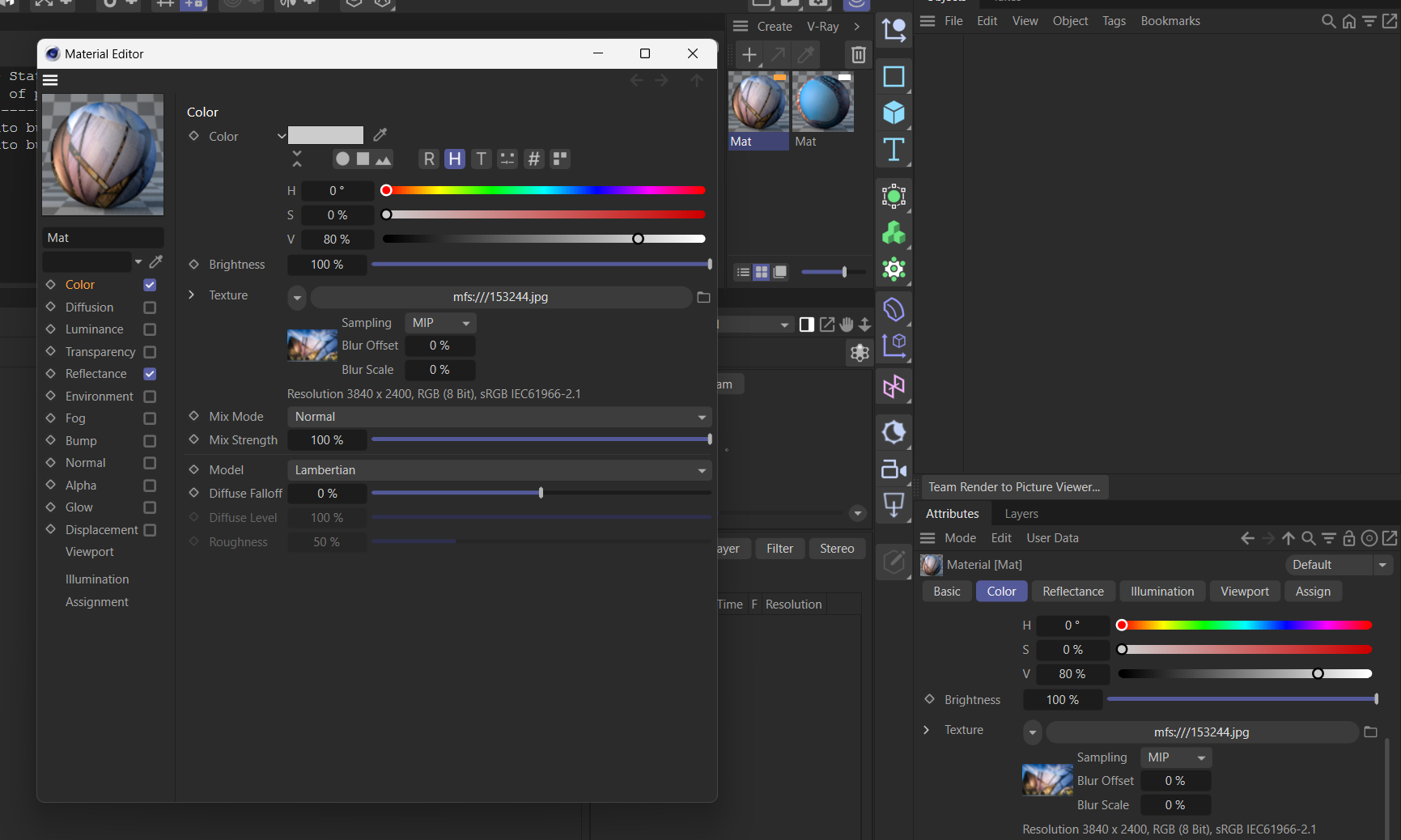Click the Diffuse Falloff slider
The width and height of the screenshot is (1401, 840).
click(x=541, y=493)
